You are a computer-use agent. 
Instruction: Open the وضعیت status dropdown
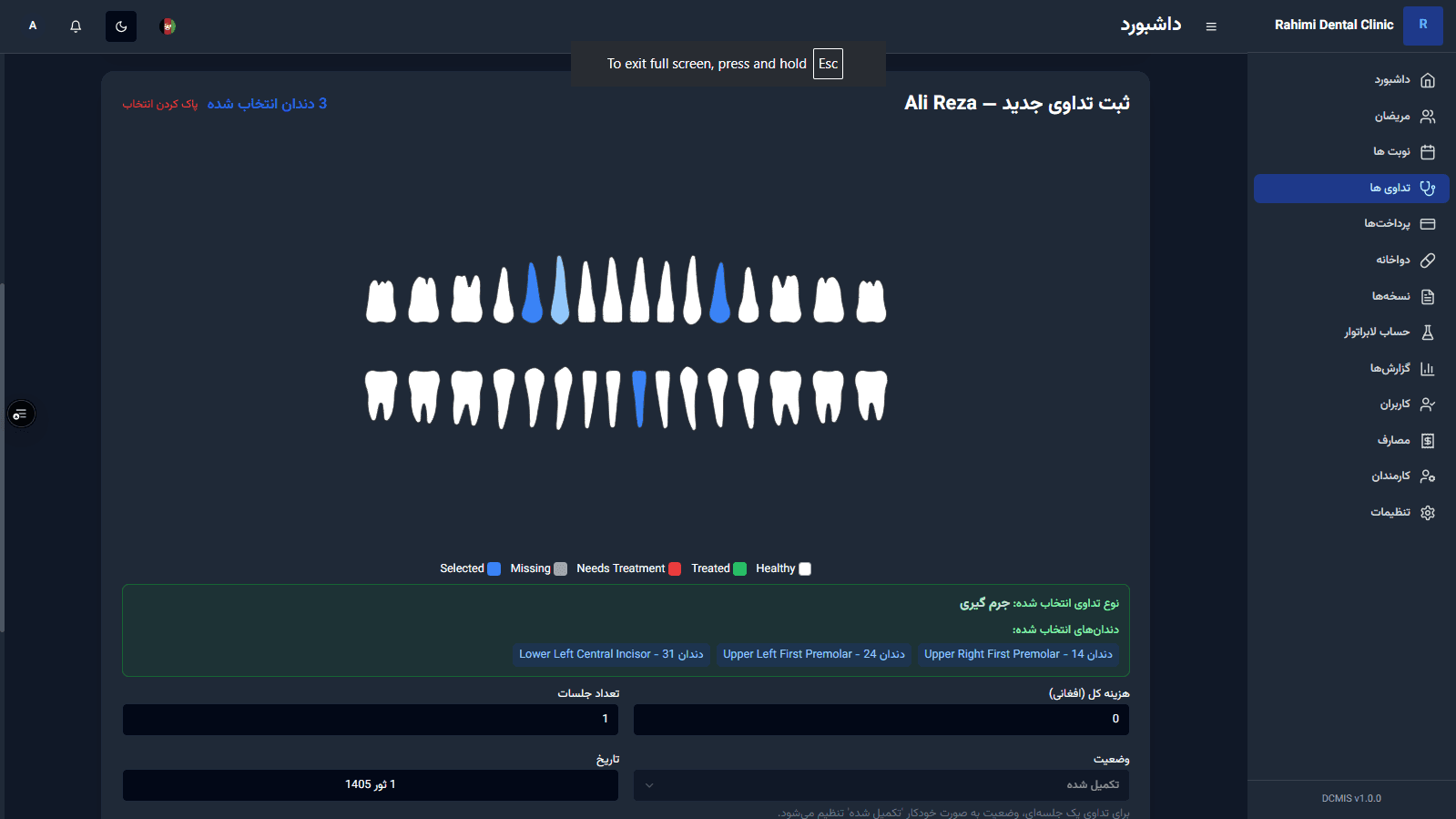[881, 785]
